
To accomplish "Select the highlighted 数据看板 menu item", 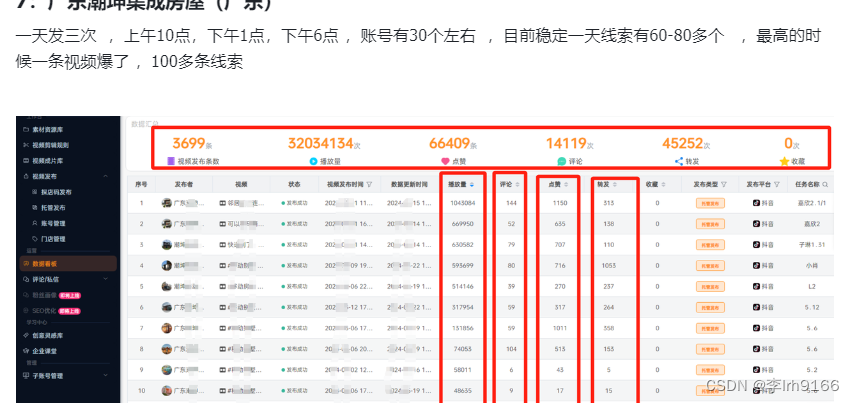I will pos(68,264).
